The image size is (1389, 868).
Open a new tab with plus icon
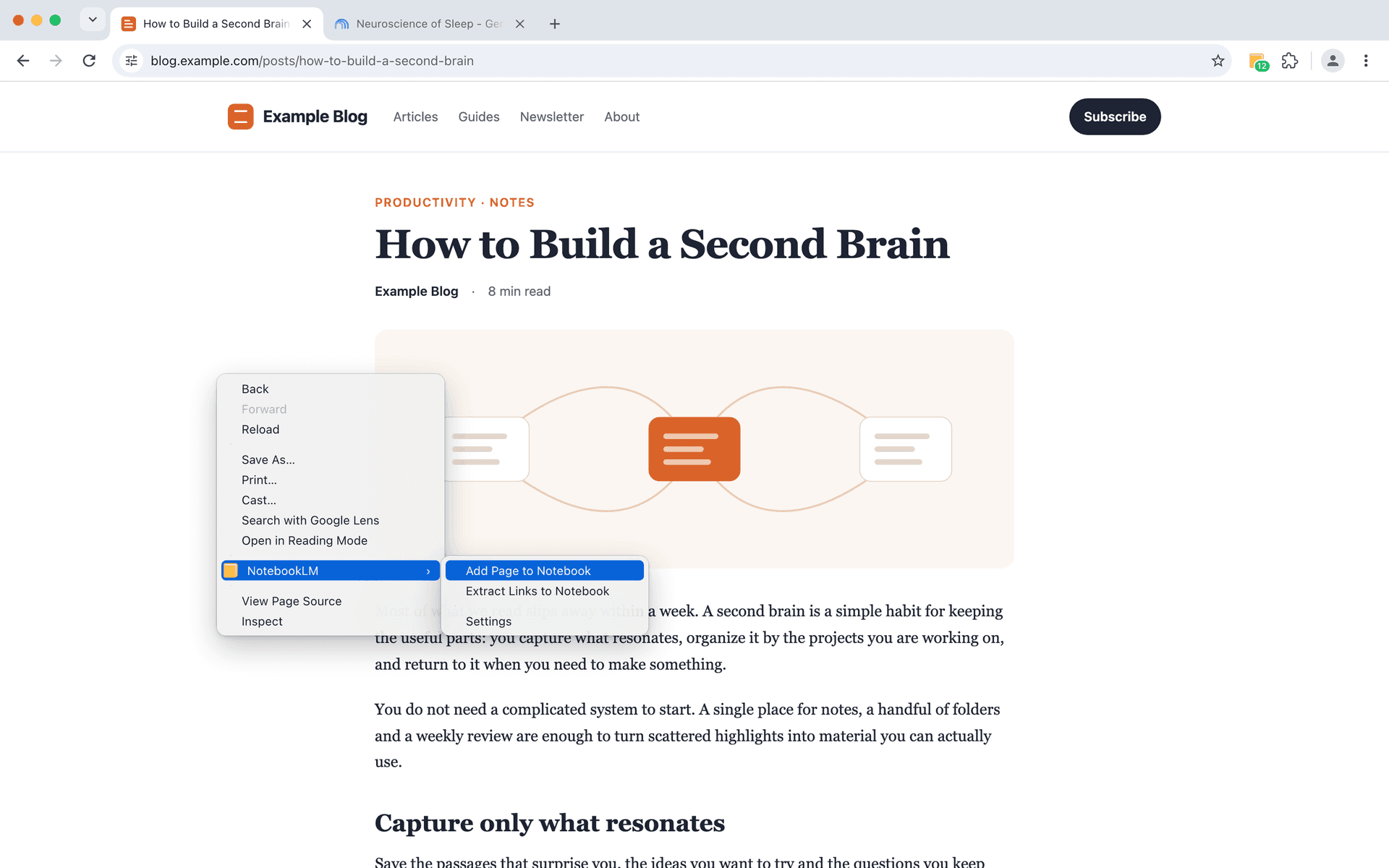[x=555, y=24]
